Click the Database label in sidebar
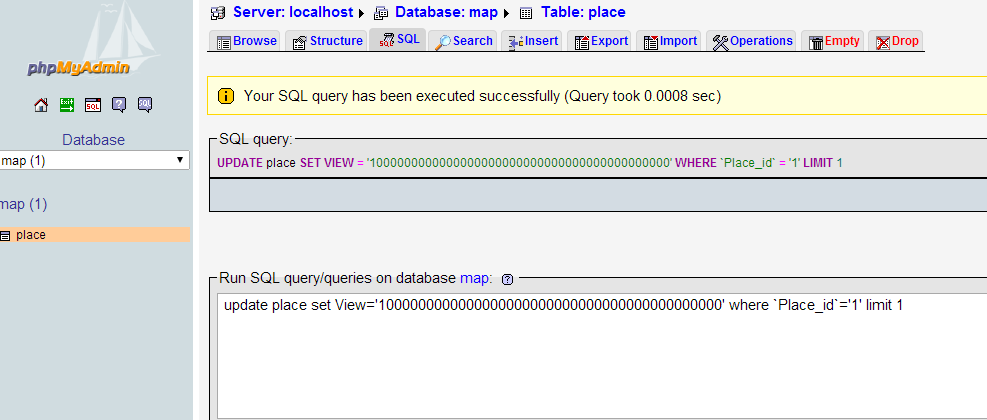 tap(93, 140)
